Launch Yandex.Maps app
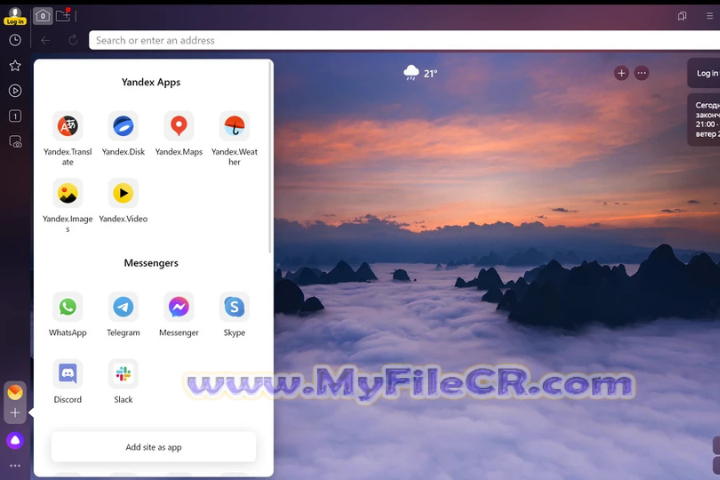 tap(179, 134)
